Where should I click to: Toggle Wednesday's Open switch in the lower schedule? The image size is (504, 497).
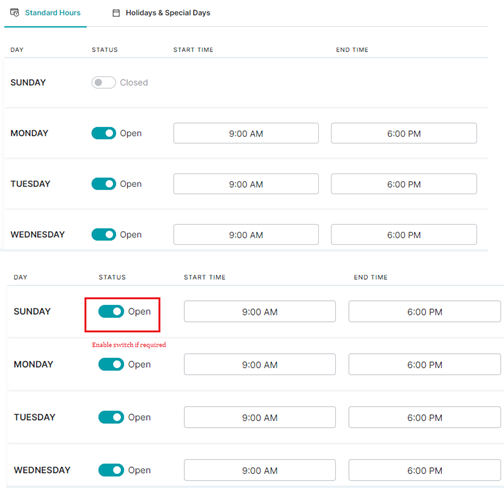[x=111, y=470]
